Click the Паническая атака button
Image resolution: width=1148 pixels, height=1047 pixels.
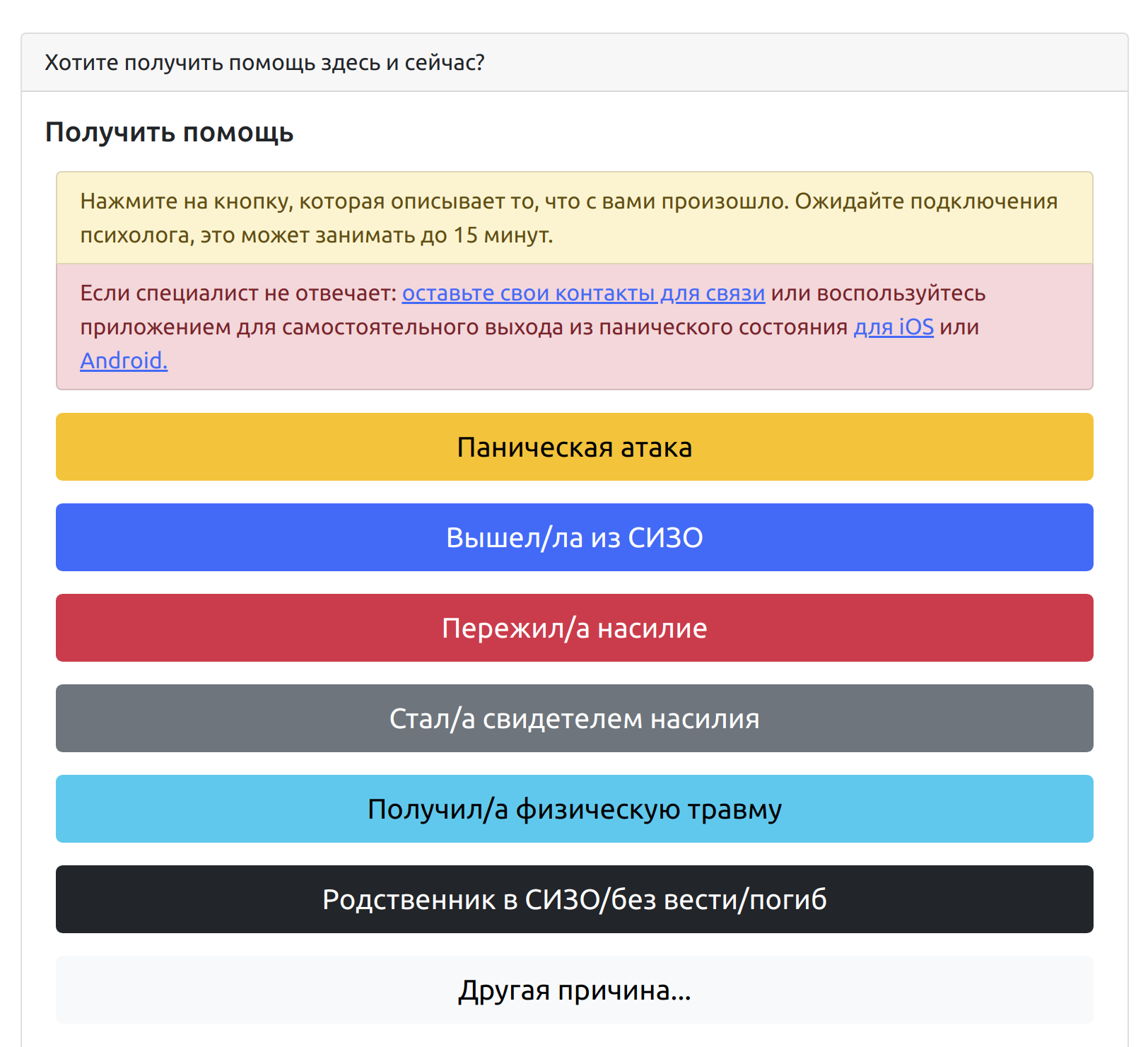click(574, 447)
